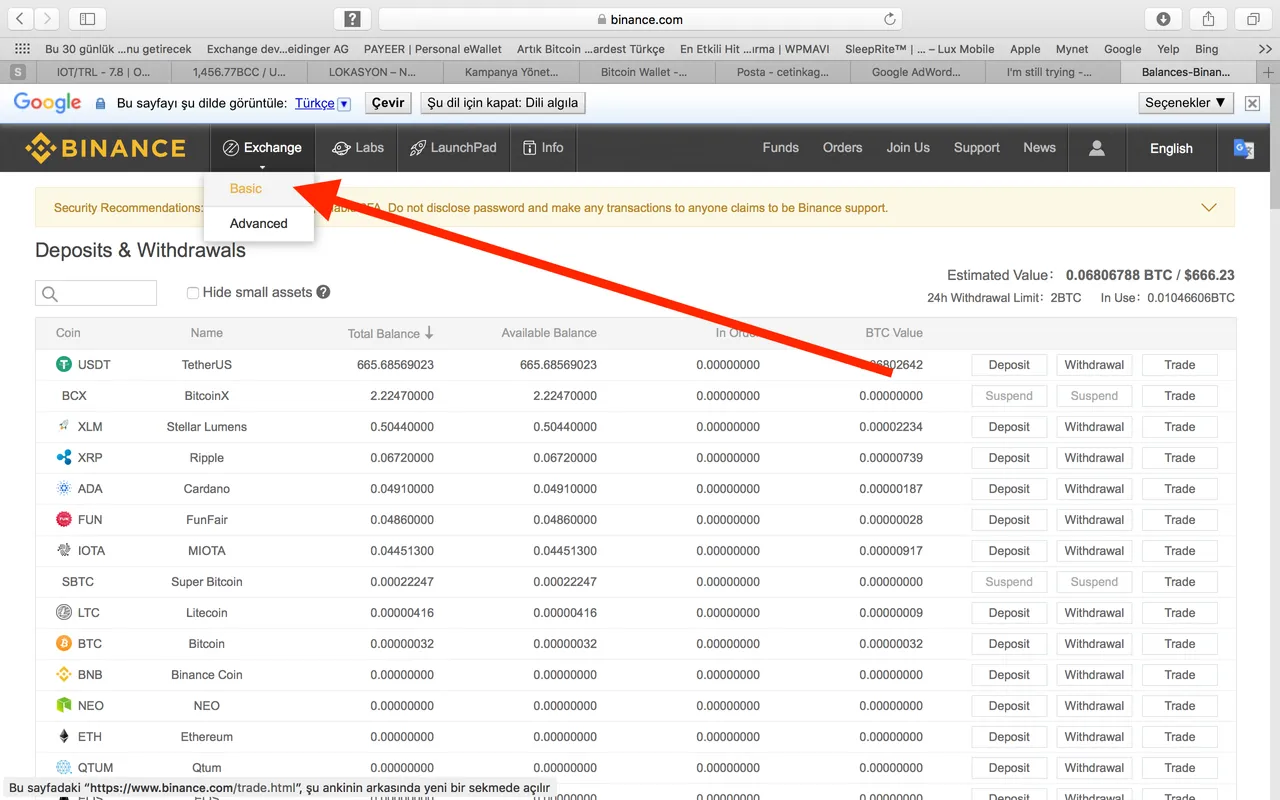
Task: Open a new tab with plus button
Action: click(1268, 72)
